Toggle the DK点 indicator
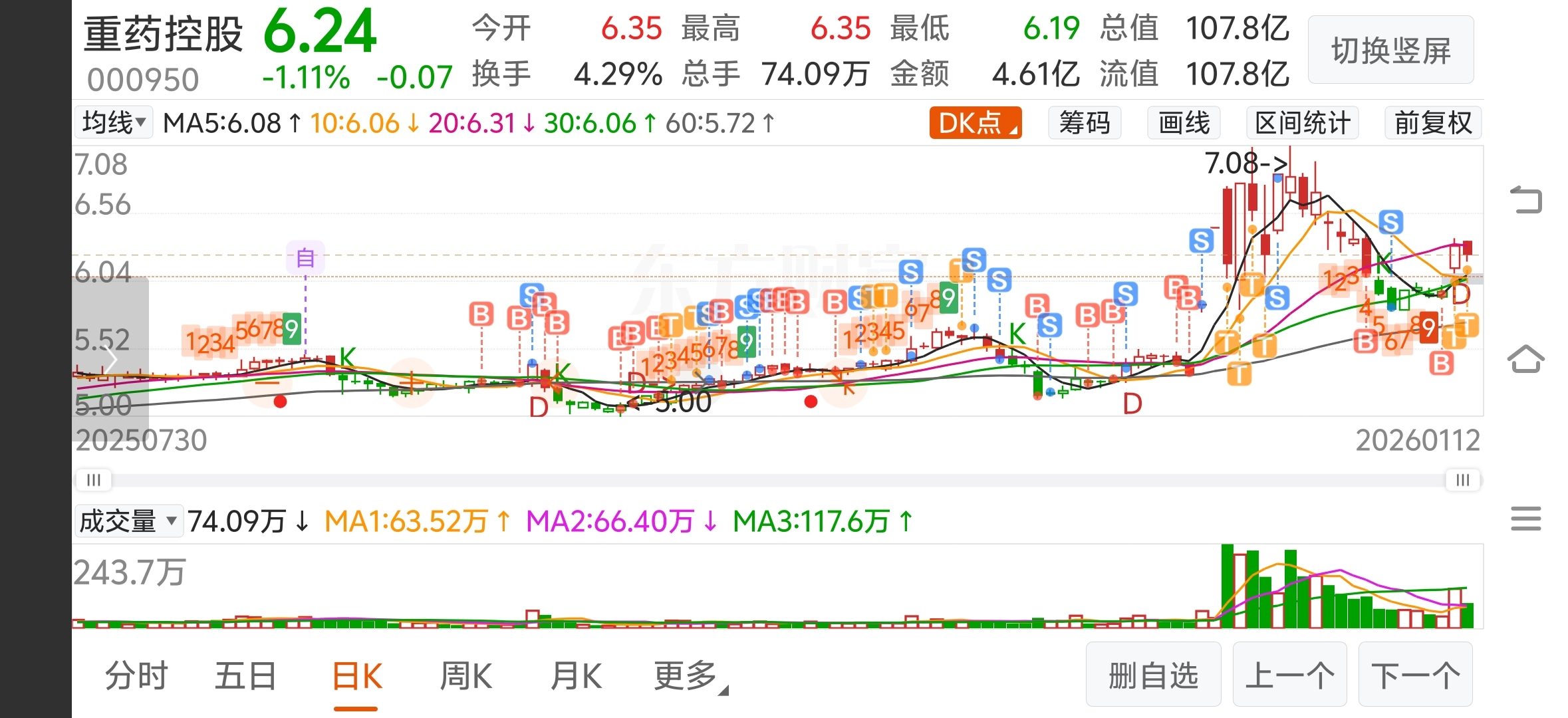Image resolution: width=1568 pixels, height=718 pixels. coord(974,123)
